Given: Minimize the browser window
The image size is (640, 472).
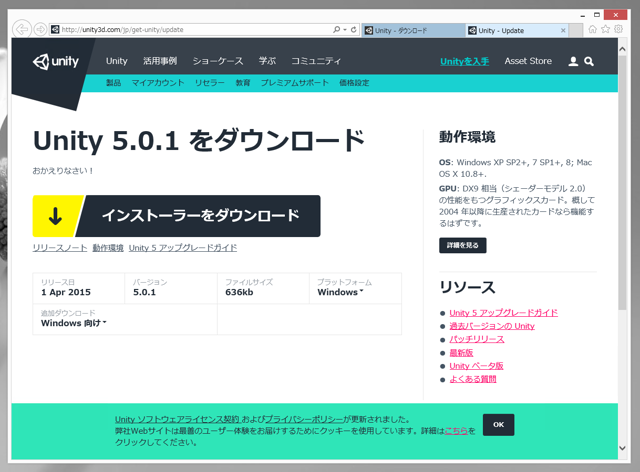Looking at the screenshot, I should (x=582, y=16).
